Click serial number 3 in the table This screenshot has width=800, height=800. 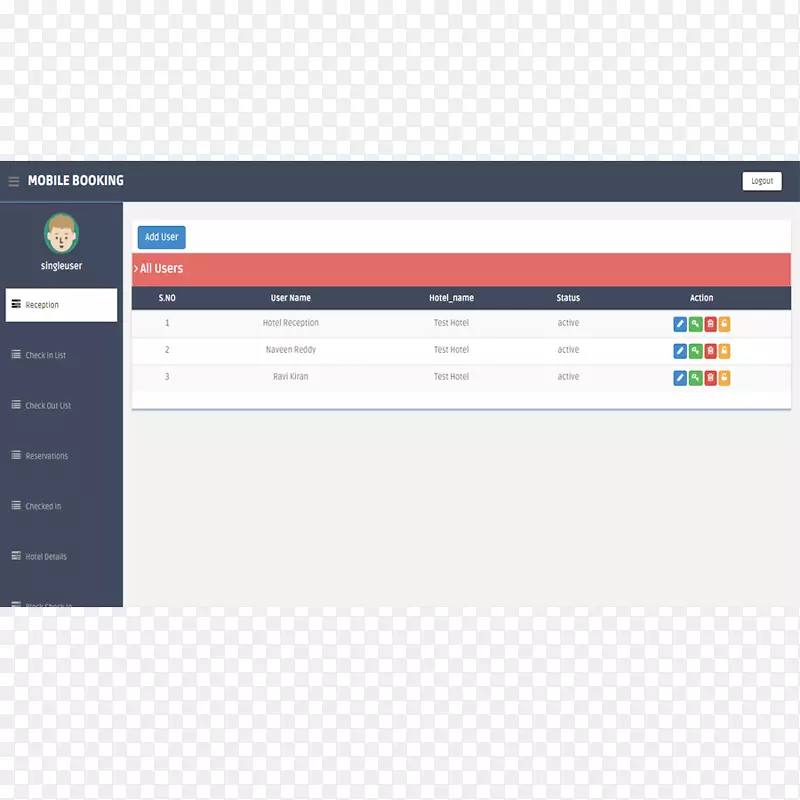tap(167, 377)
